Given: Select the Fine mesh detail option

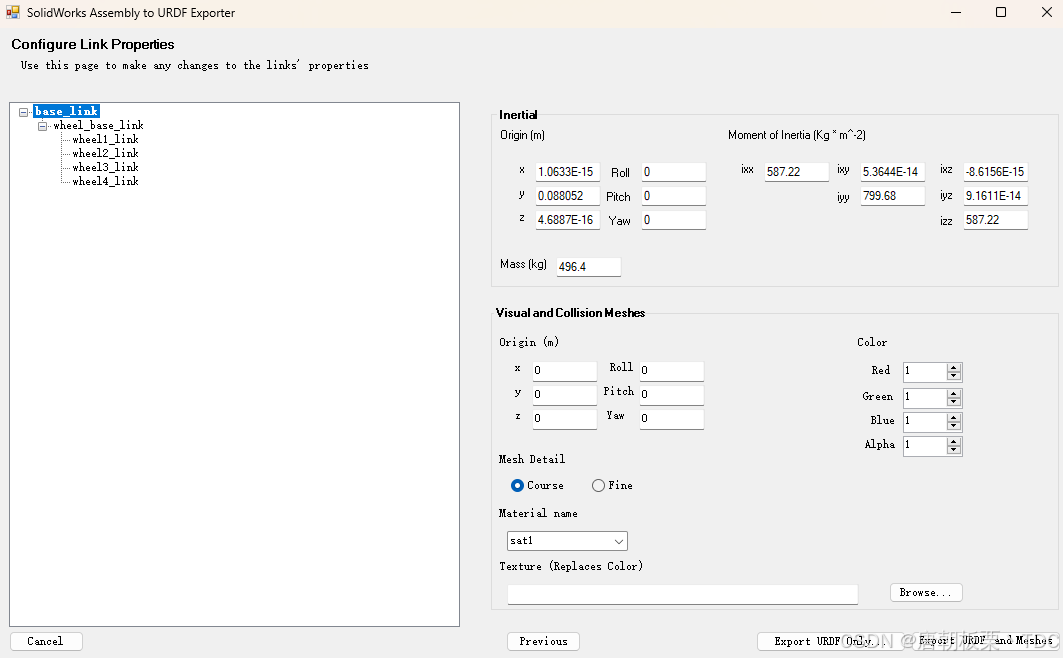Looking at the screenshot, I should click(x=598, y=485).
